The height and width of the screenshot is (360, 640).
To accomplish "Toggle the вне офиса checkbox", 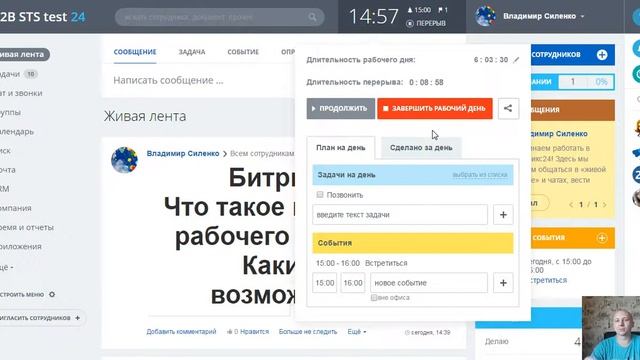I will 373,298.
